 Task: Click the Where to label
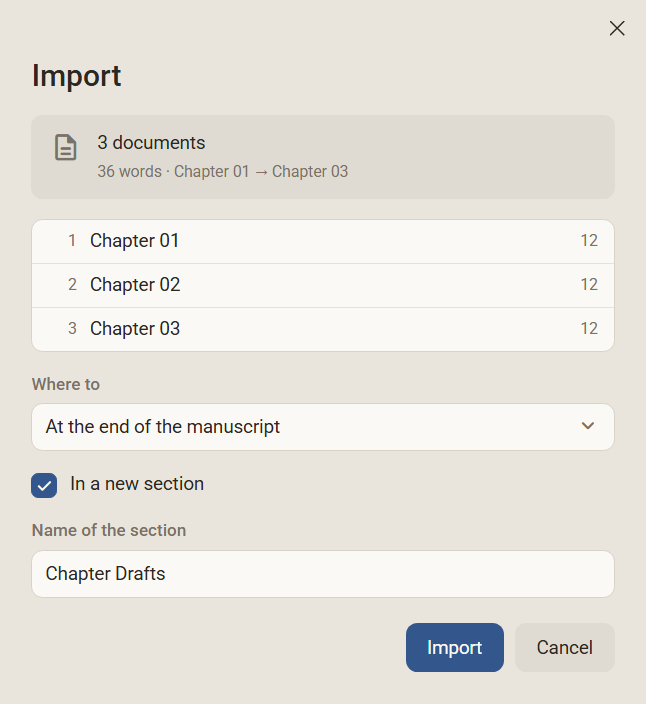click(x=66, y=385)
